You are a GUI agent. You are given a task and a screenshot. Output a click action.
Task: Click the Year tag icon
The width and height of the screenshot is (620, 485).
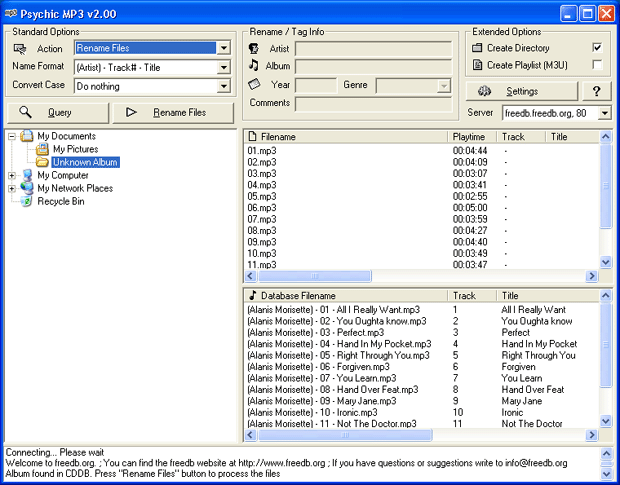254,84
